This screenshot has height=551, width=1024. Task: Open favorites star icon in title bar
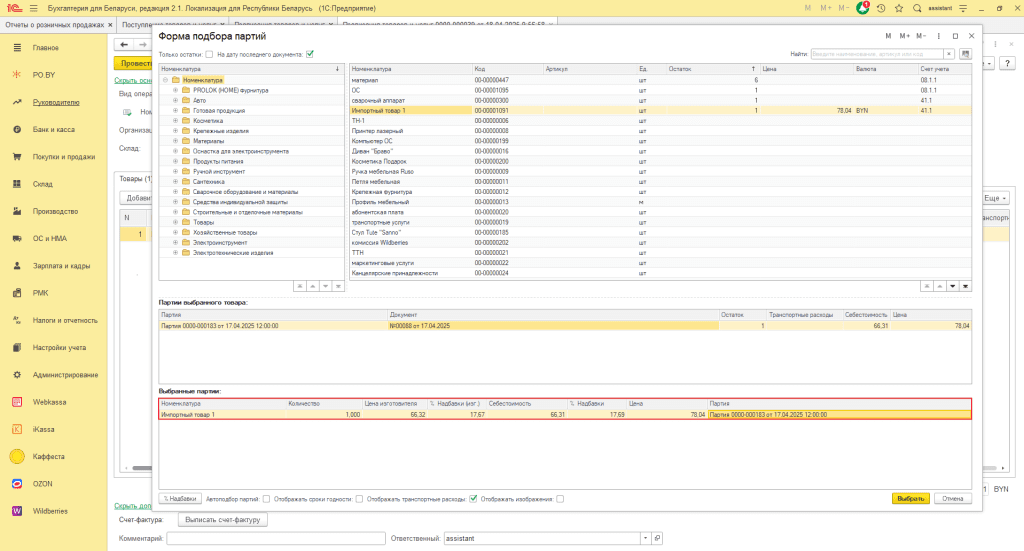point(899,8)
